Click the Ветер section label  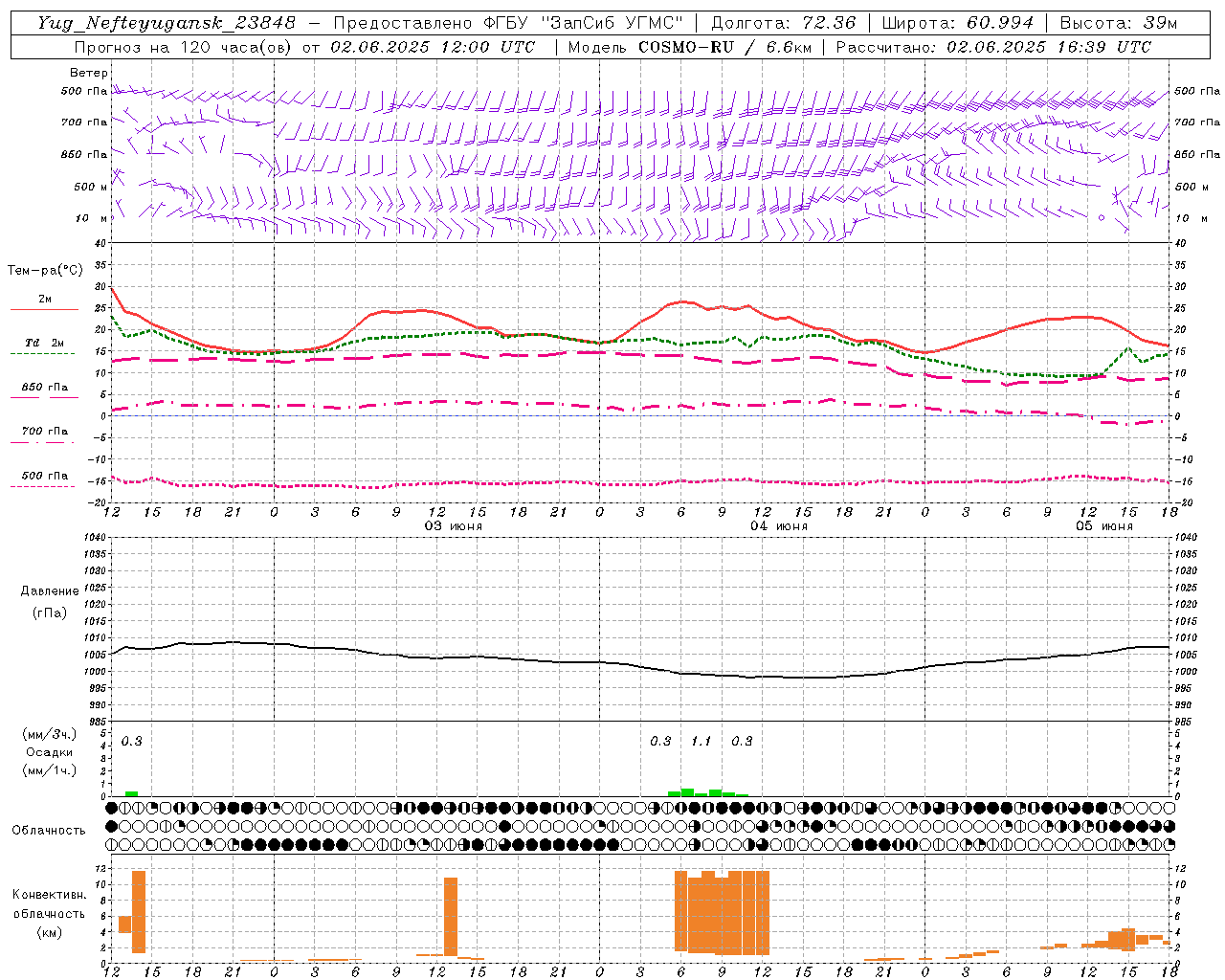point(89,73)
